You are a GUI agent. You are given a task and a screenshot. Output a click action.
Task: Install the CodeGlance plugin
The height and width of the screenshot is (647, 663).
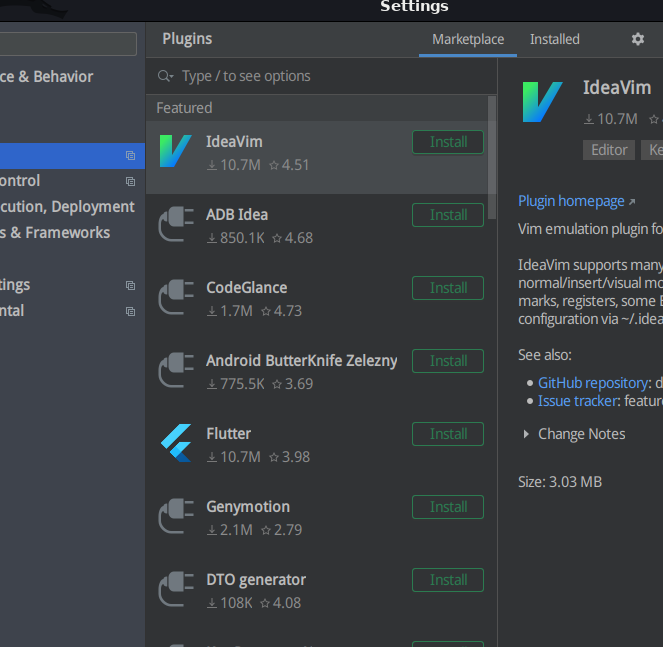[x=448, y=288]
